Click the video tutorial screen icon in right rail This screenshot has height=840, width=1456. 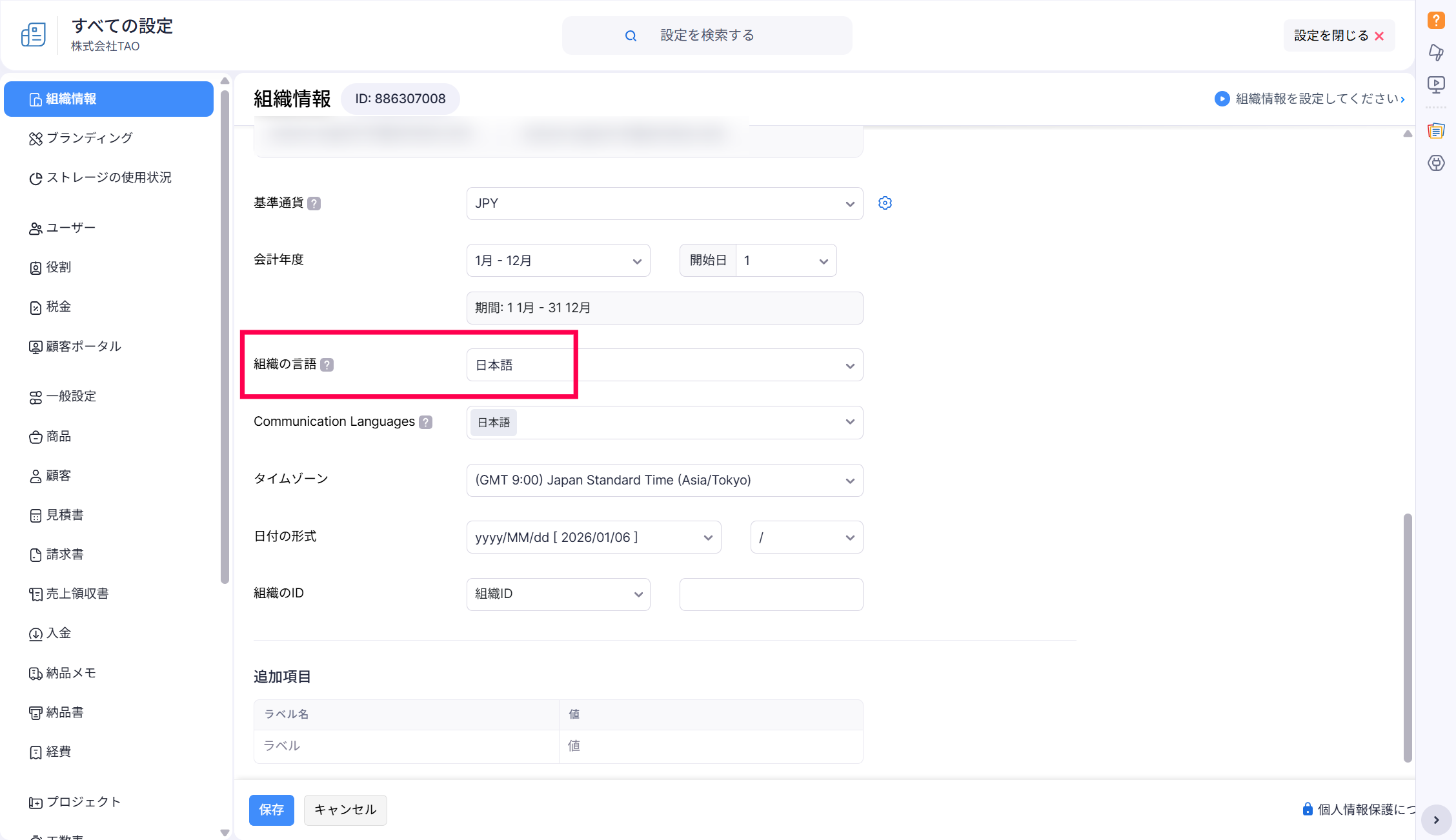[1435, 85]
